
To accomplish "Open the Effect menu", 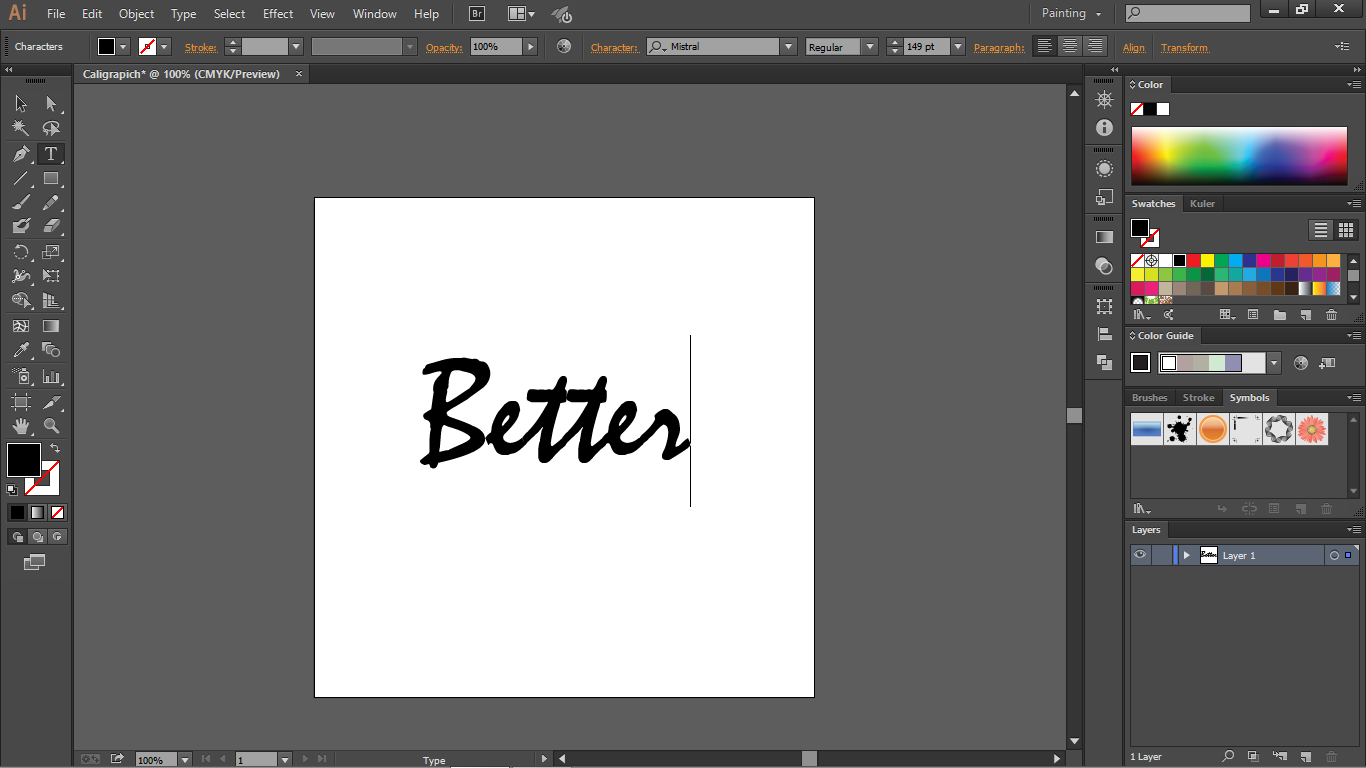I will (x=278, y=14).
